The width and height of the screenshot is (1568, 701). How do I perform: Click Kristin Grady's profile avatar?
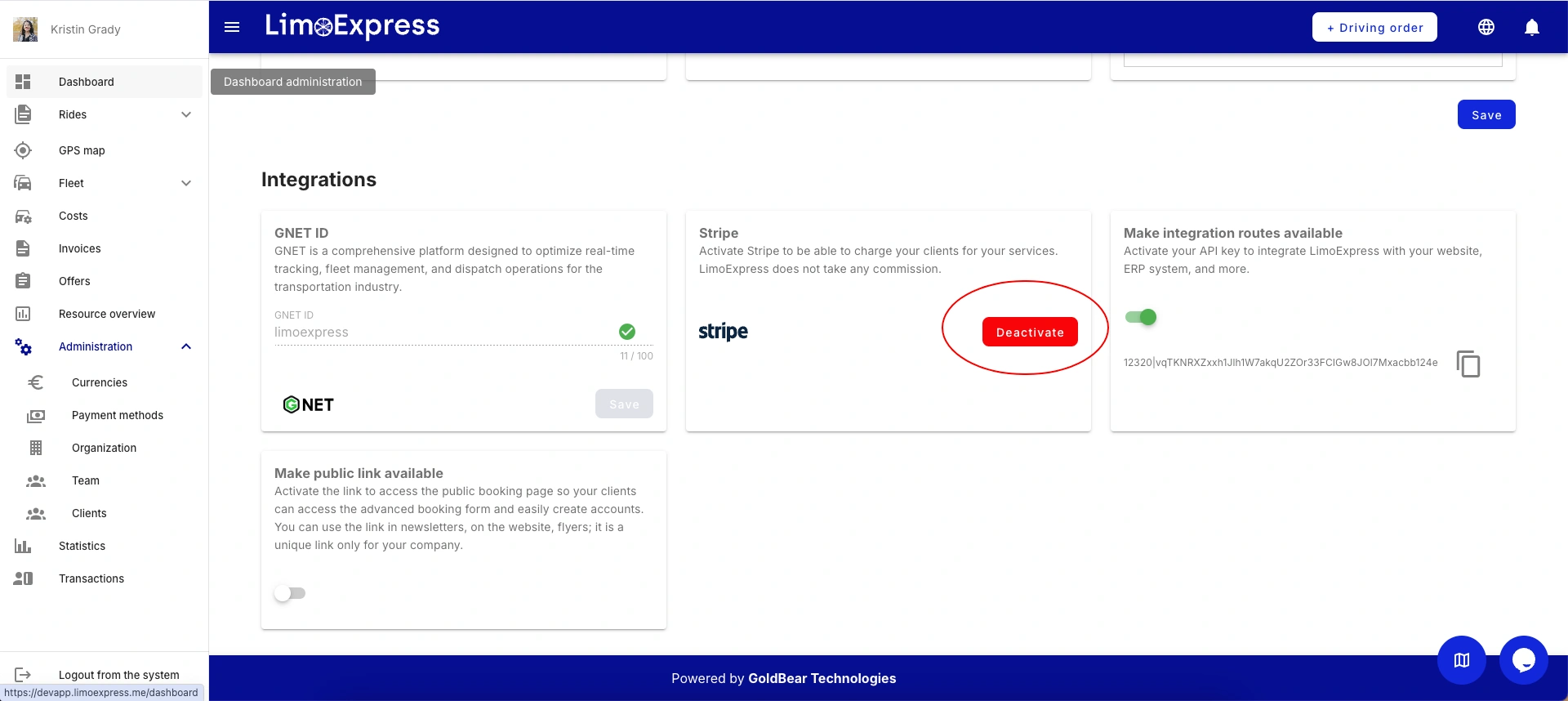(x=25, y=29)
